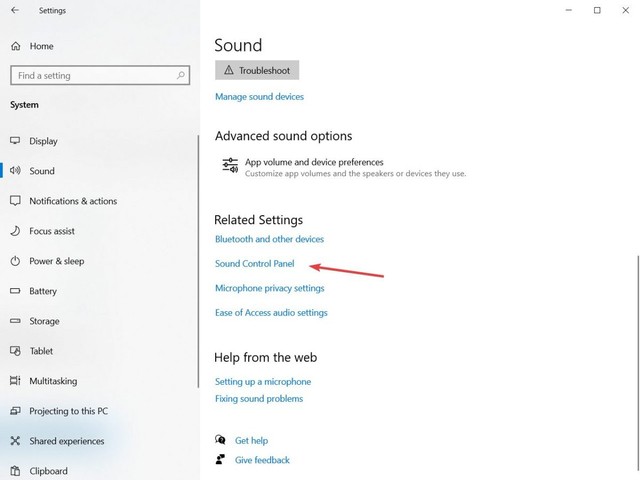Click the back arrow icon in Settings
This screenshot has width=640, height=480.
pyautogui.click(x=15, y=10)
